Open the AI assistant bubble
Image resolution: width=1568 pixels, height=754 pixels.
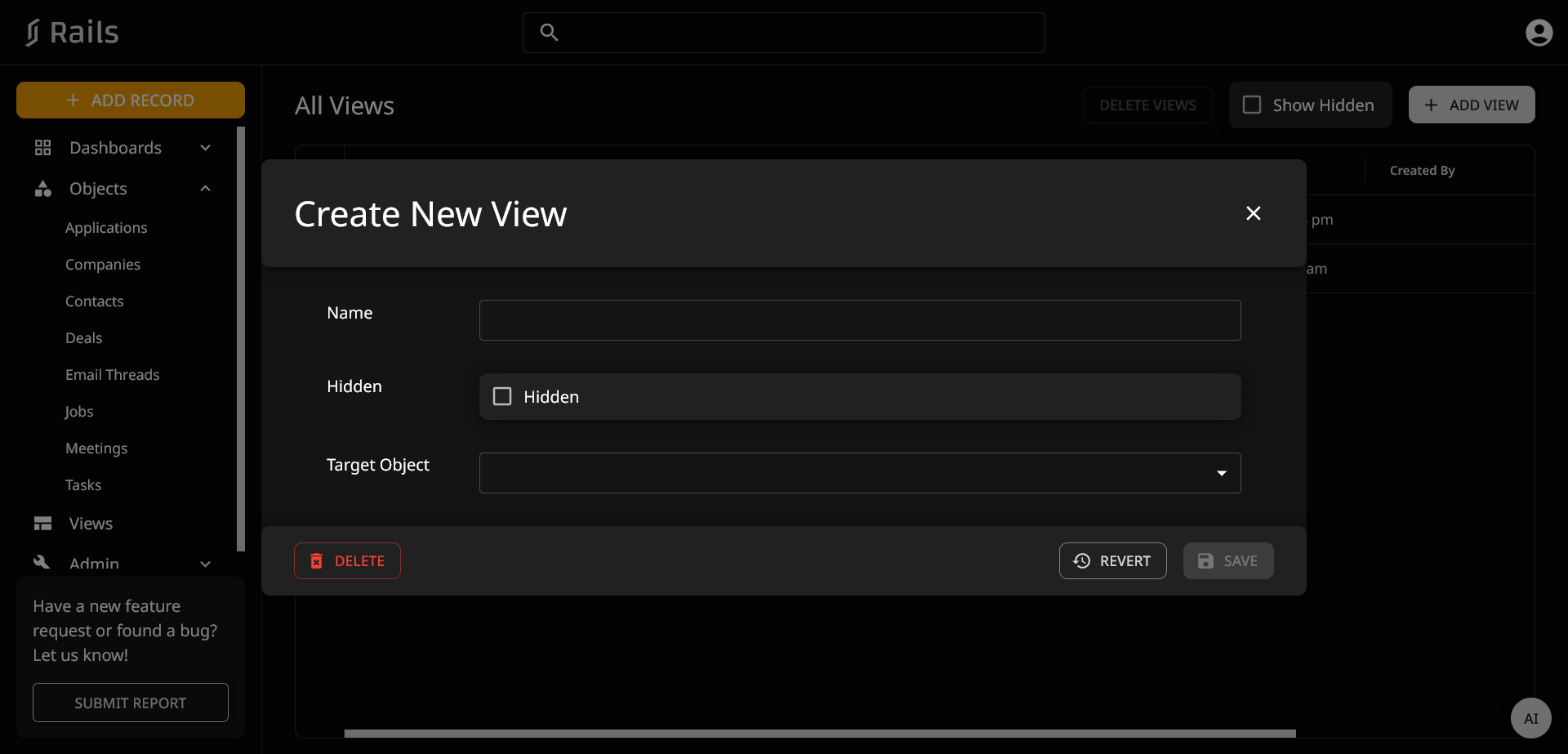[1530, 718]
